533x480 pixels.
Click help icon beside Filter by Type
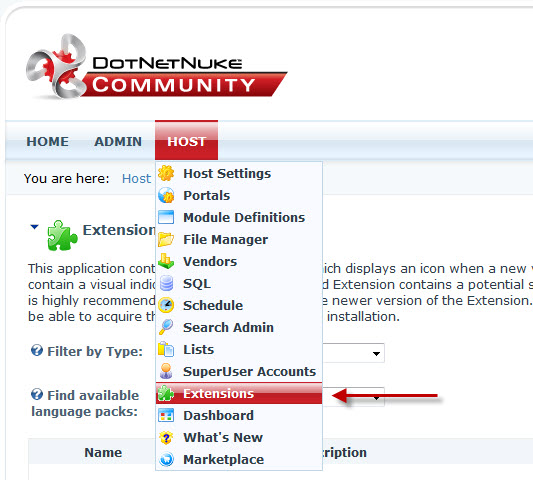coord(37,350)
